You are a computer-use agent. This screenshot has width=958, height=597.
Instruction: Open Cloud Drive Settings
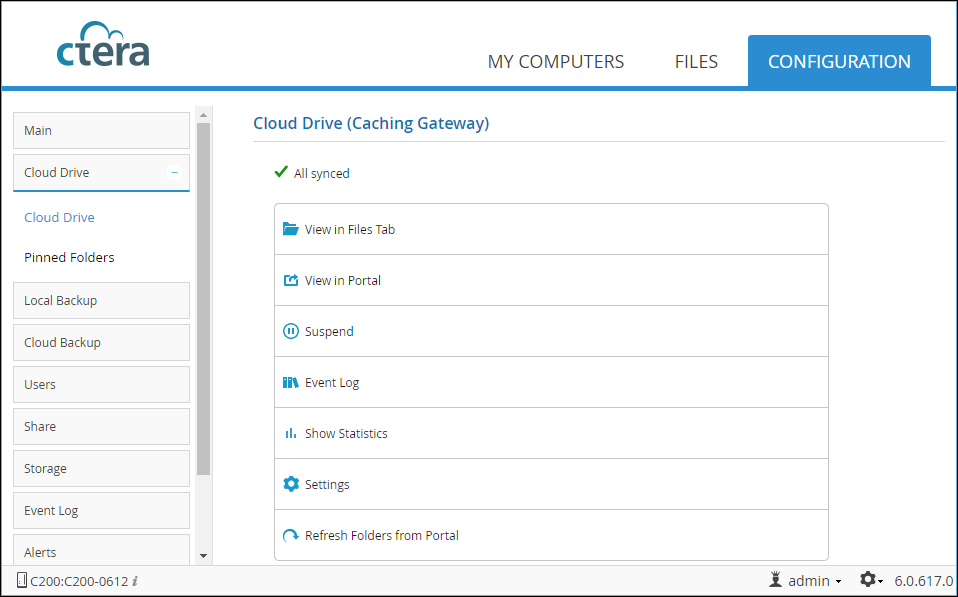coord(552,484)
